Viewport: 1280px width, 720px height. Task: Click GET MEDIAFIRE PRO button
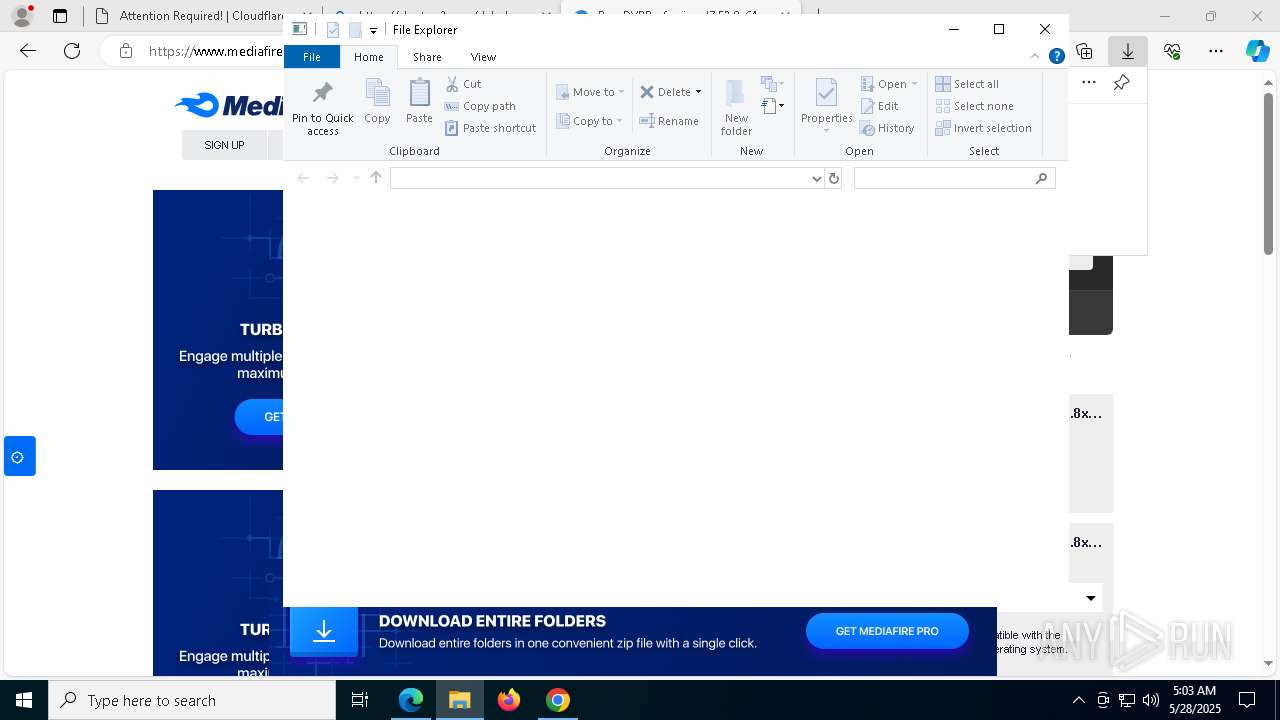coord(887,631)
